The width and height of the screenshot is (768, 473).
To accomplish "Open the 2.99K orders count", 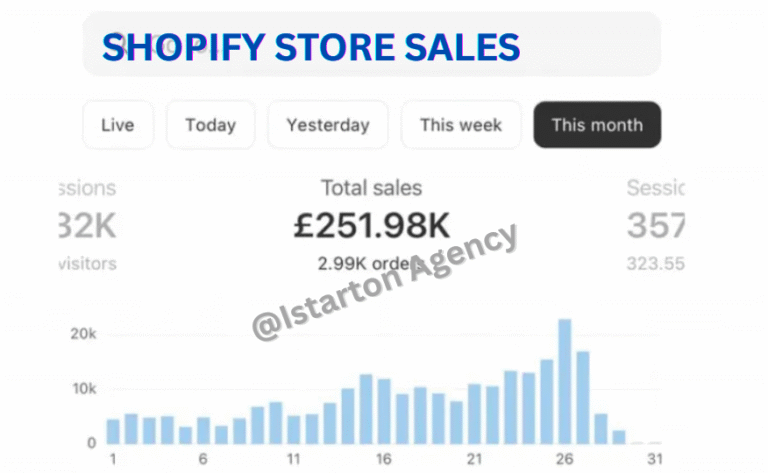I will (360, 264).
